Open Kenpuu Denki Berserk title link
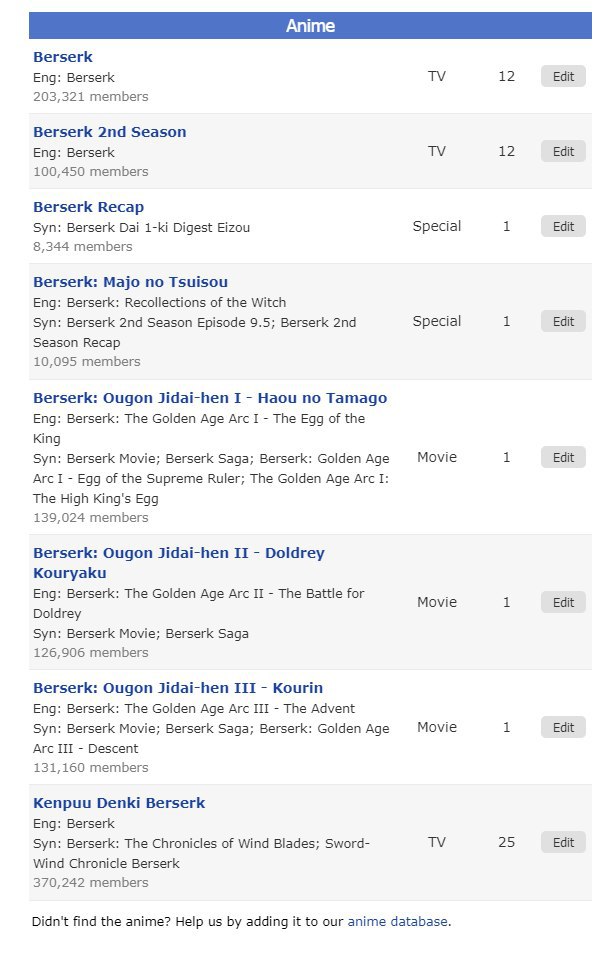The width and height of the screenshot is (609, 961). click(x=119, y=803)
